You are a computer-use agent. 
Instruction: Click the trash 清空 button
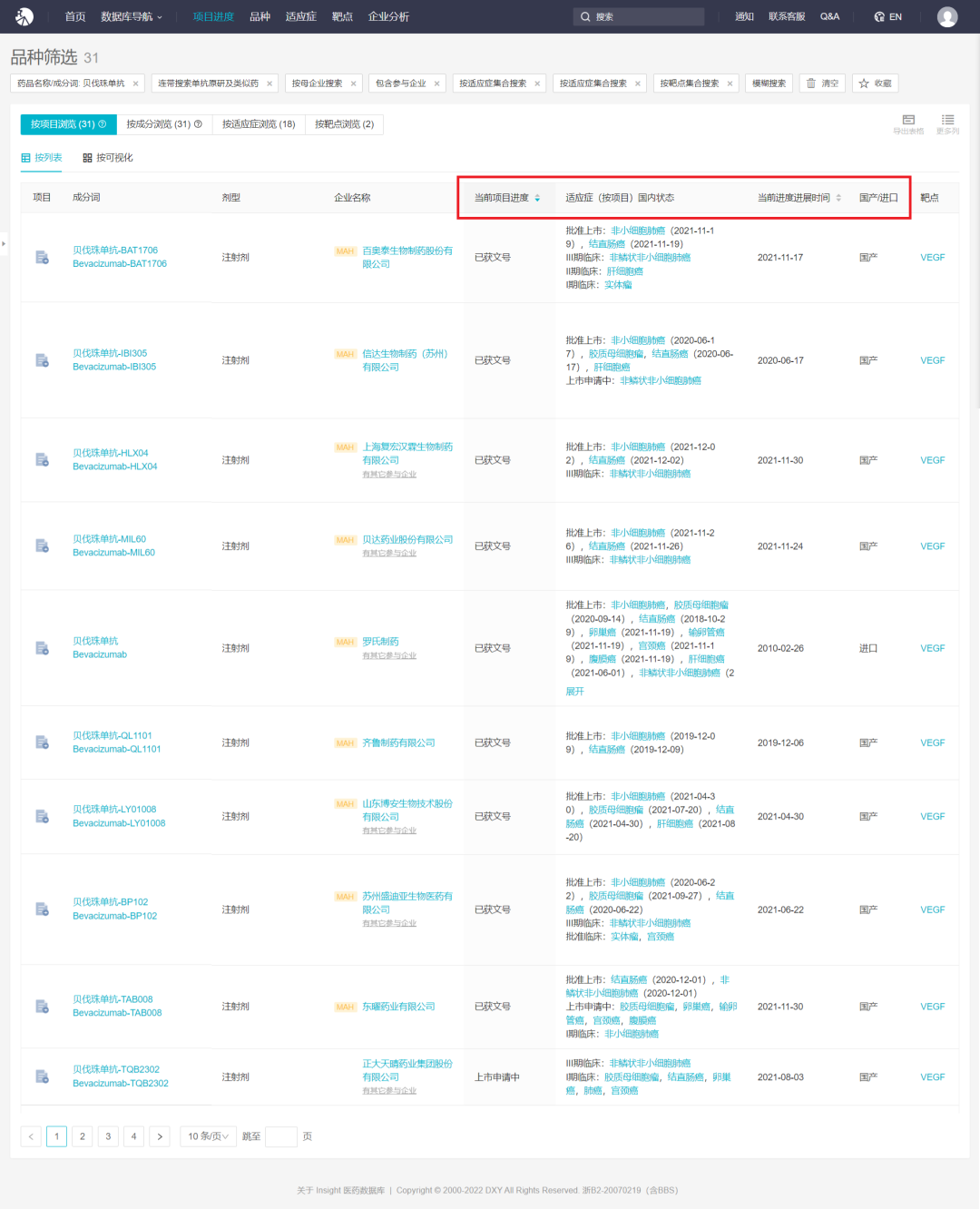823,84
